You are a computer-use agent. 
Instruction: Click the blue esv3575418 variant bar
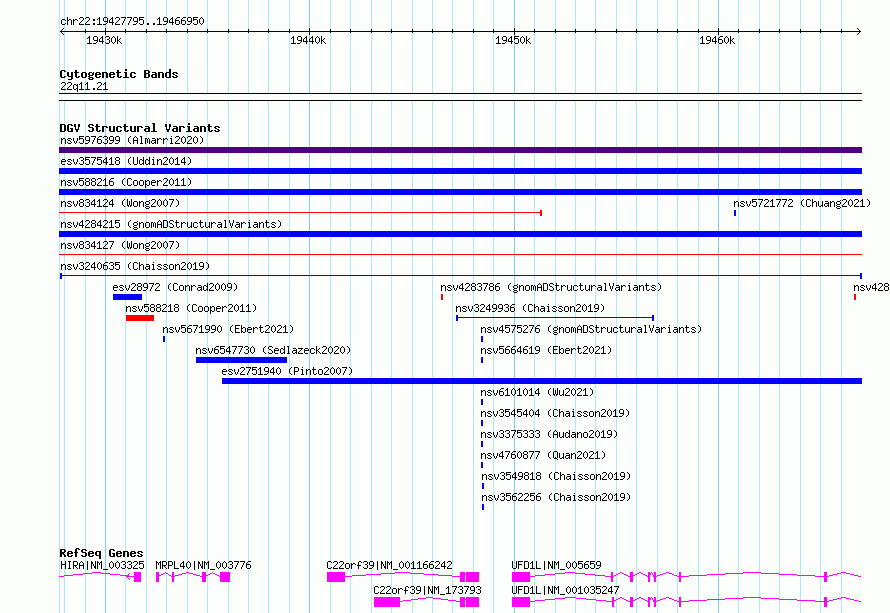point(460,171)
